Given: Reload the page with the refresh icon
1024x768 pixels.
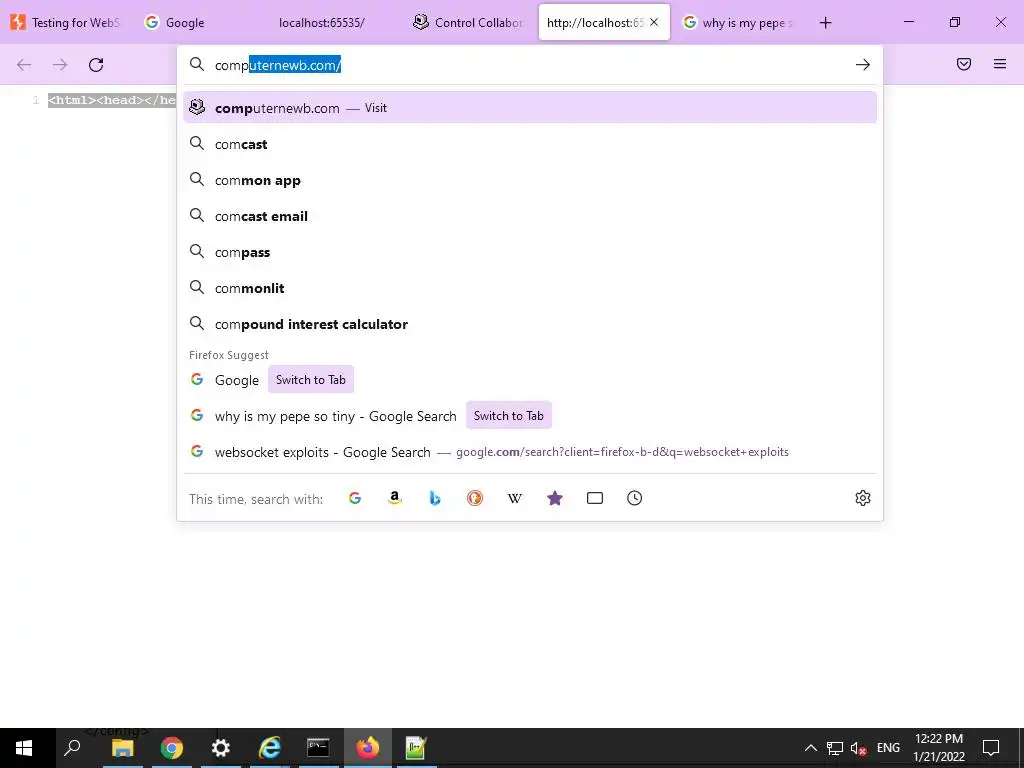Looking at the screenshot, I should (96, 65).
